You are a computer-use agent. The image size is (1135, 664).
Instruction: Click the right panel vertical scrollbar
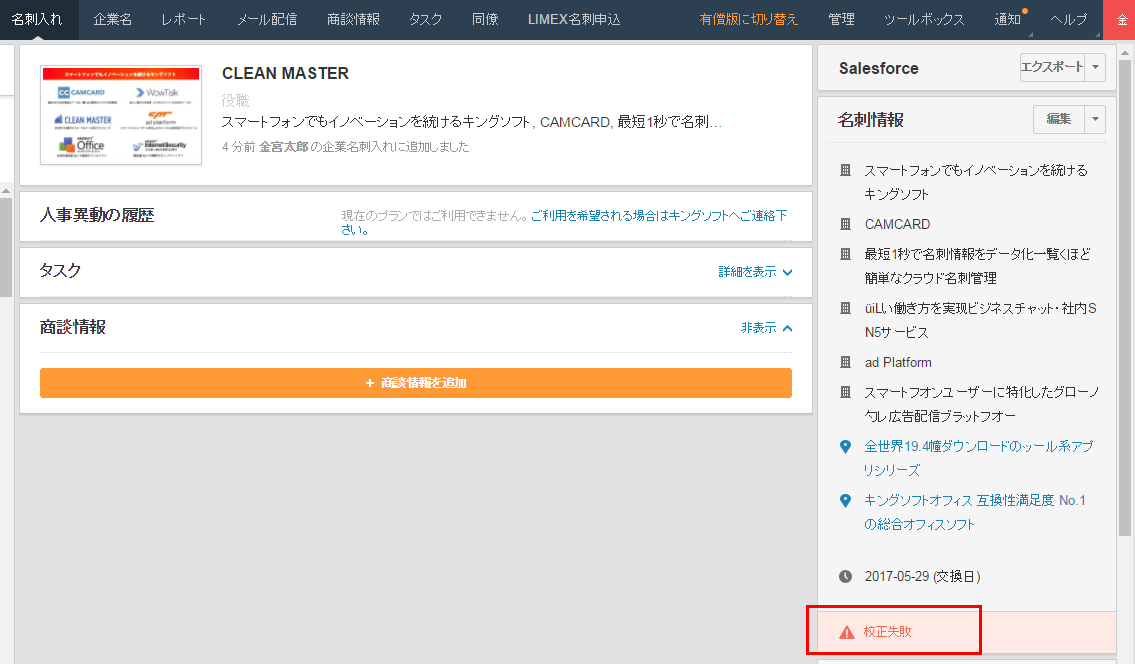(1124, 297)
